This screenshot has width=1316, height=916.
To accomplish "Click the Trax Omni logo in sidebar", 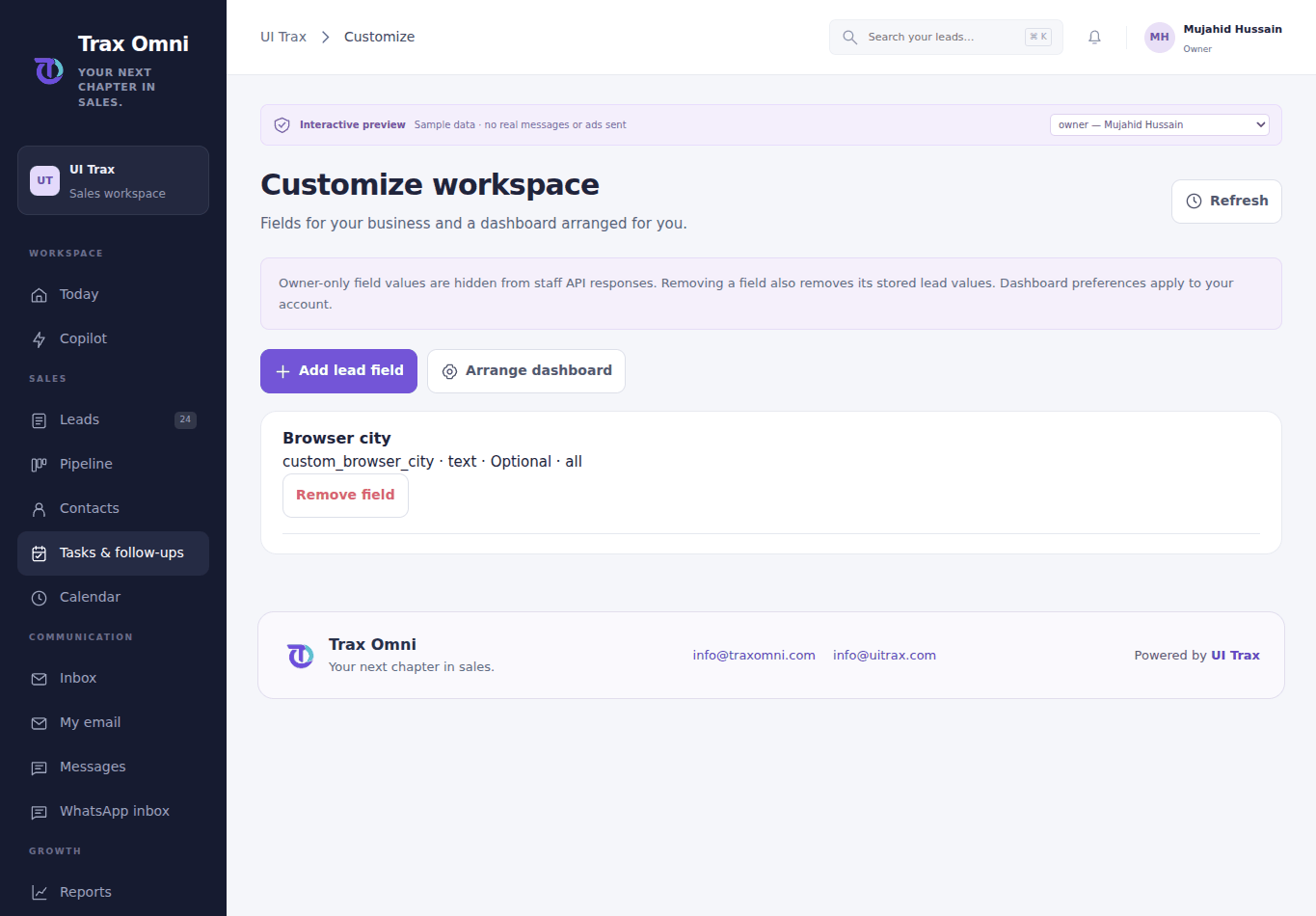I will click(x=49, y=71).
